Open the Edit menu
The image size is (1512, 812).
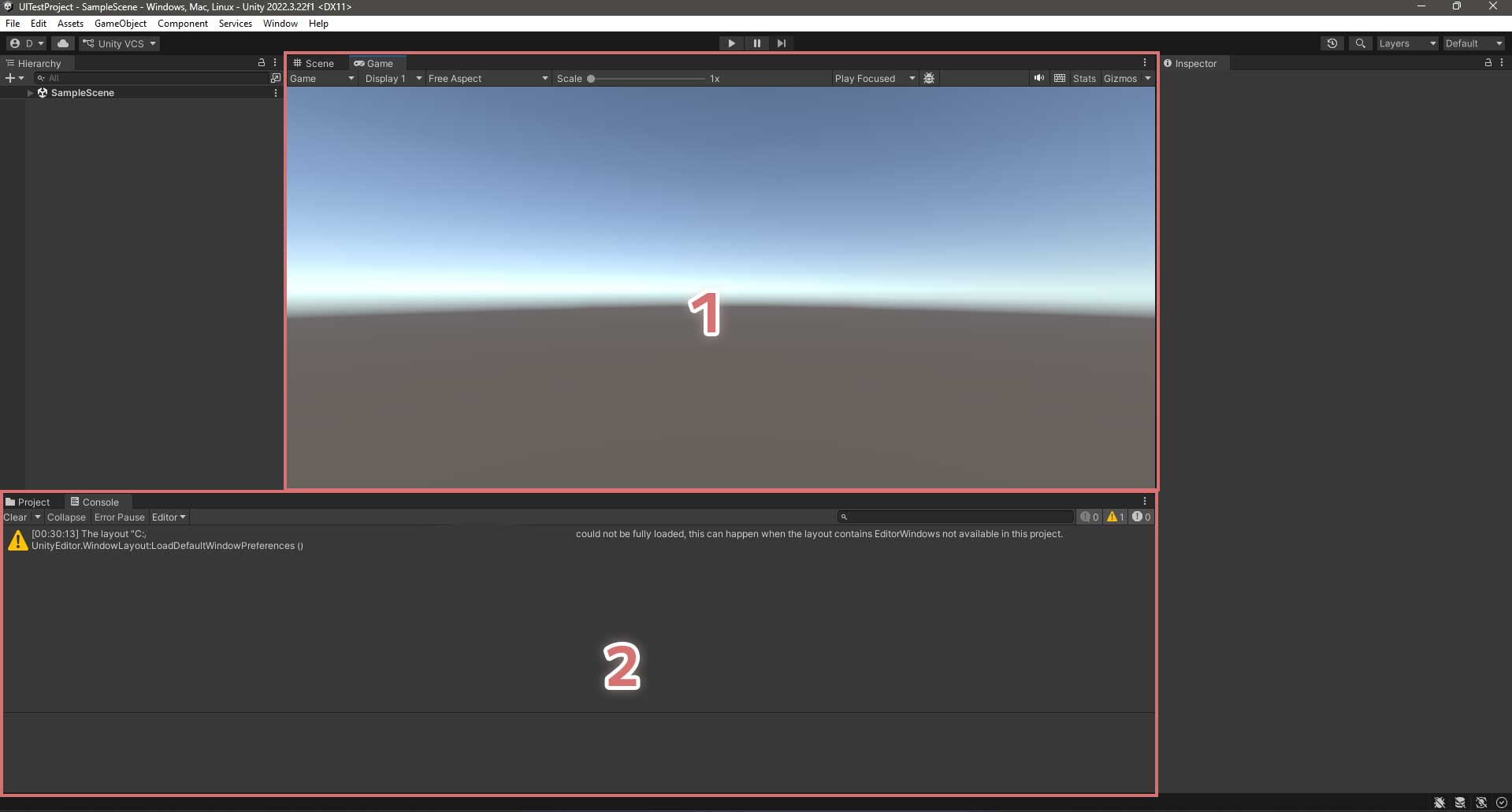point(39,24)
